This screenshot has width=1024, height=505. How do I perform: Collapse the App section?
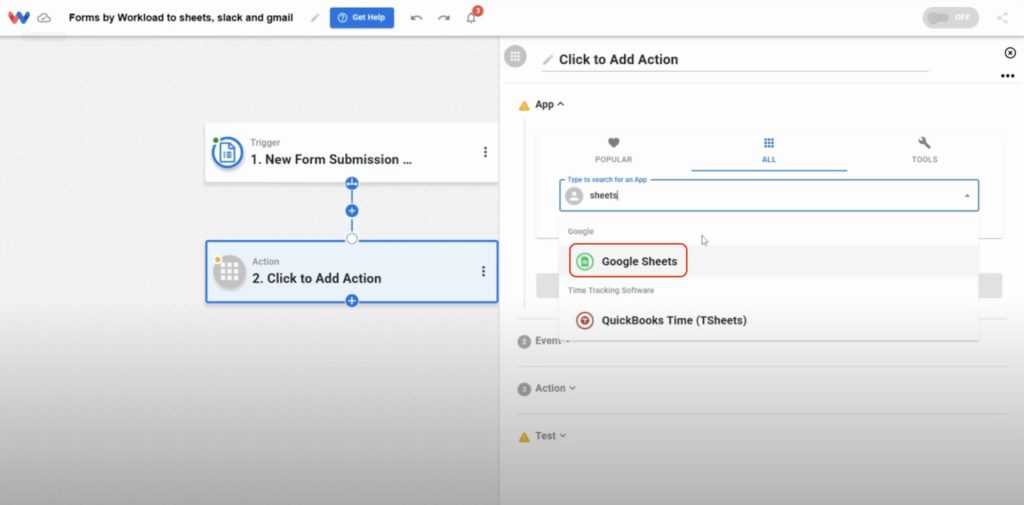[x=550, y=105]
